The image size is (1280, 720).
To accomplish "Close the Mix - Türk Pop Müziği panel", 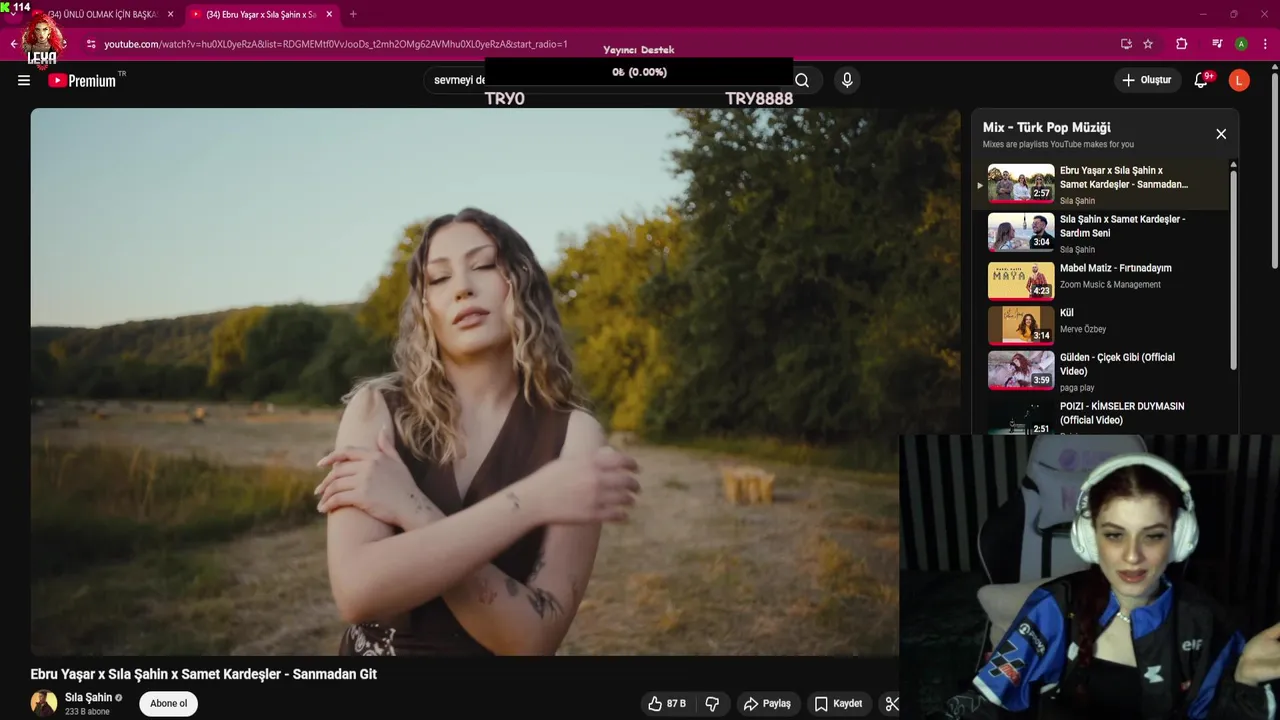I will coord(1221,134).
